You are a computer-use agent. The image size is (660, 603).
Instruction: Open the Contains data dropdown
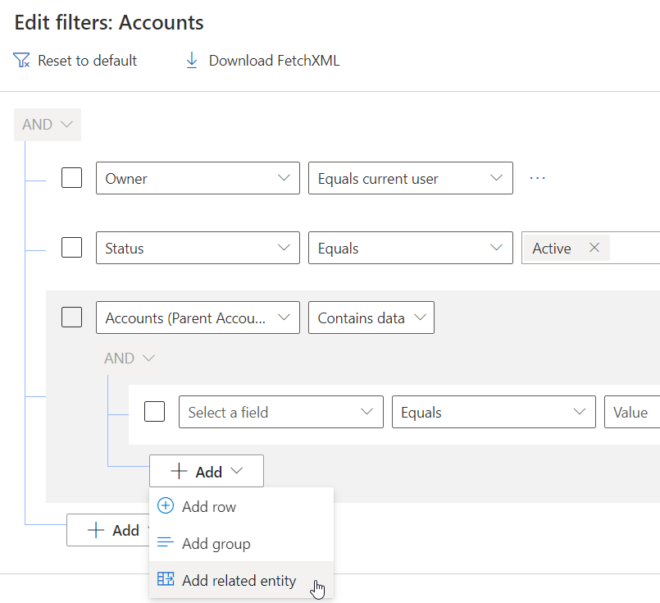coord(371,318)
